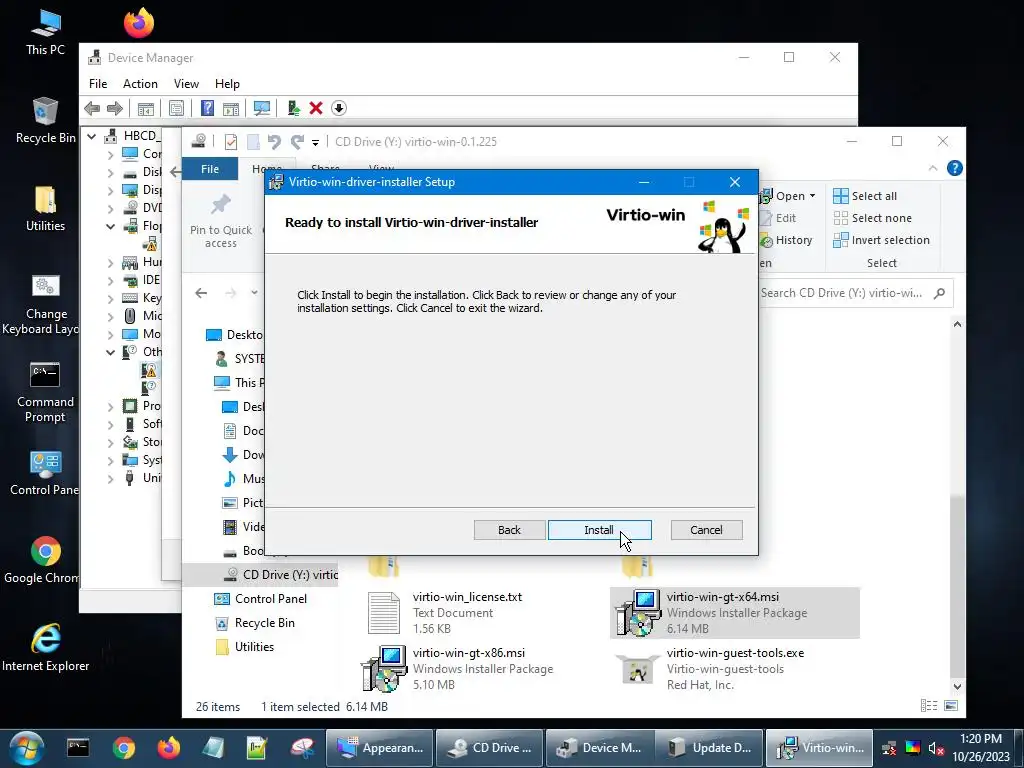Click the Properties icon in Device Manager toolbar

click(x=176, y=108)
